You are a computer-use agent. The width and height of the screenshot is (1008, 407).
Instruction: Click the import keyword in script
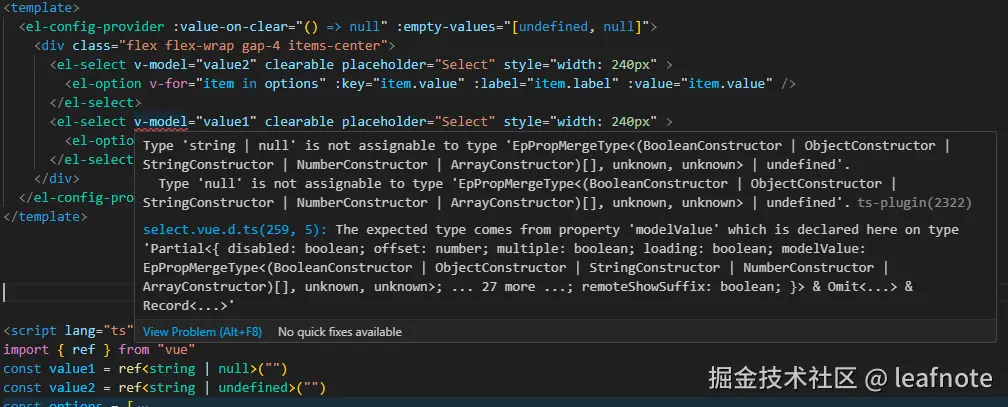click(26, 350)
